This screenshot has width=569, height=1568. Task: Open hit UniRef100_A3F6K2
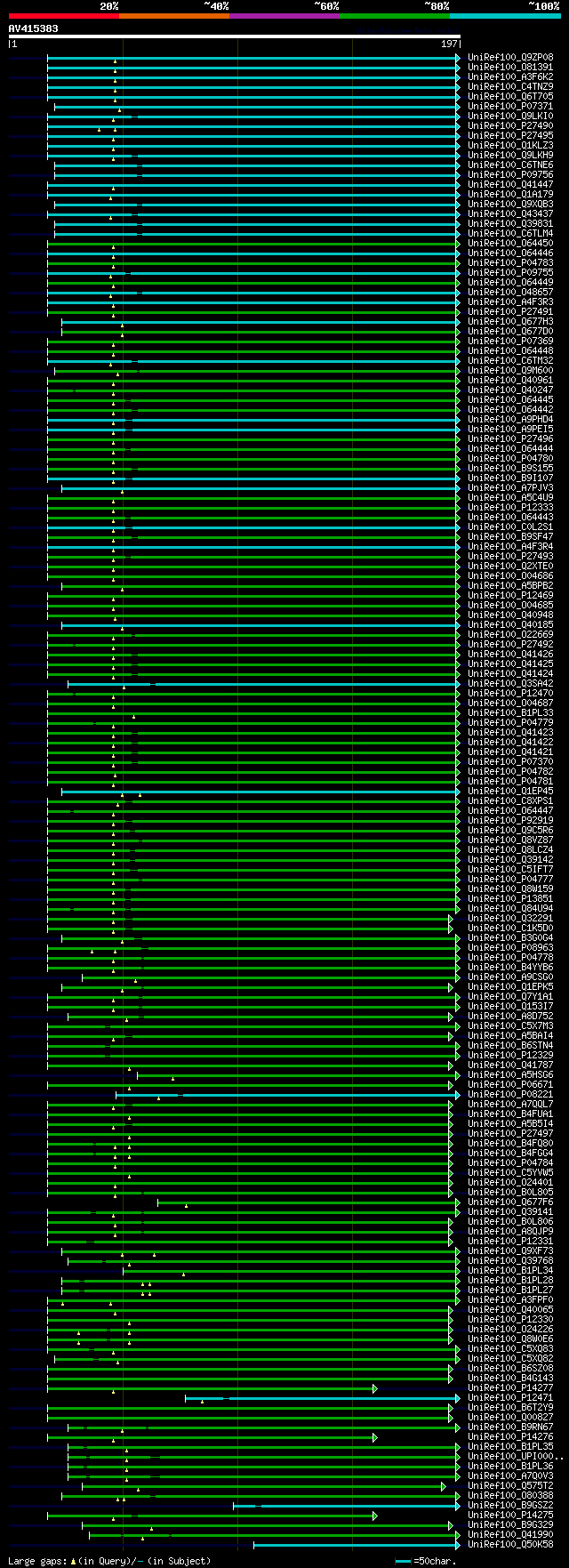tap(510, 76)
